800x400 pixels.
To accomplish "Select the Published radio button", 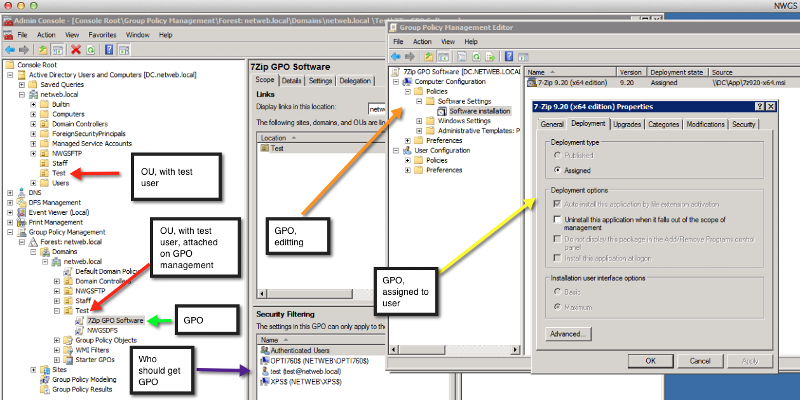I will coord(558,155).
